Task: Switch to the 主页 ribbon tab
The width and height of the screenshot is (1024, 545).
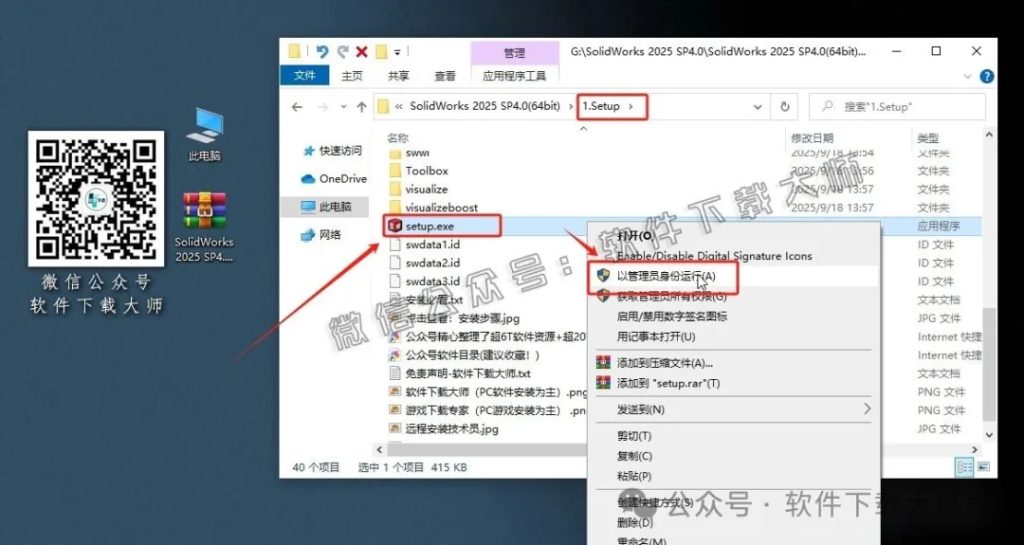Action: click(x=351, y=76)
